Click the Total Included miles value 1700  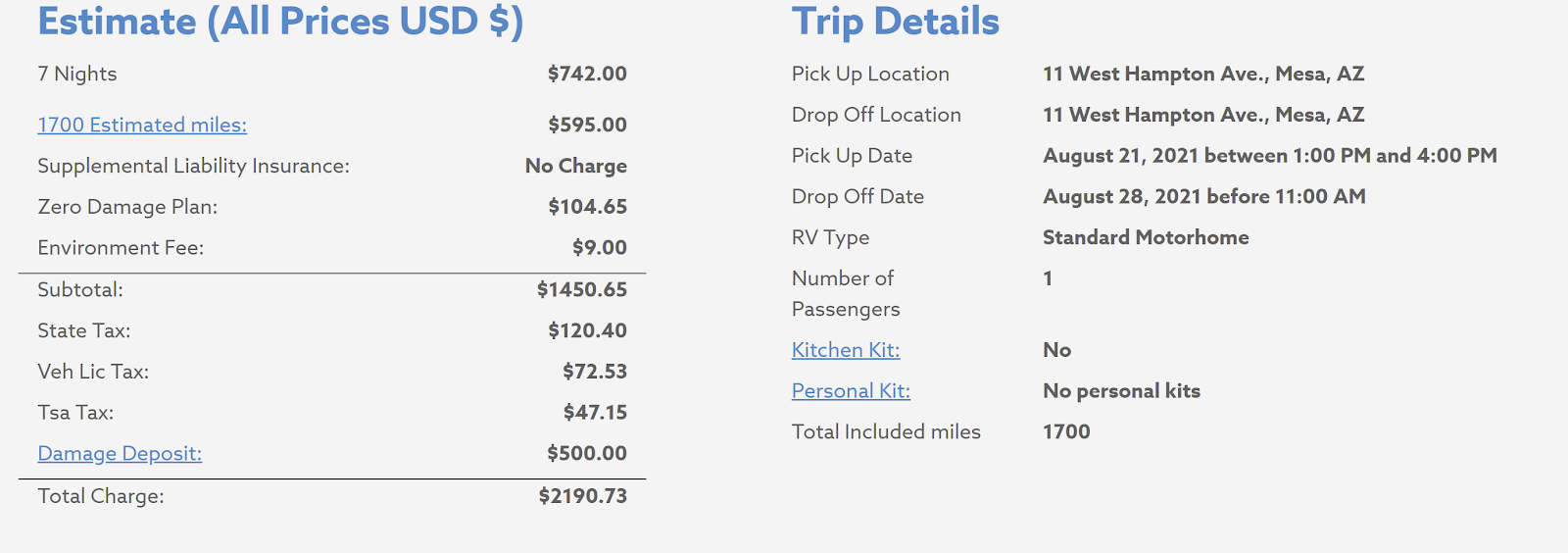tap(1066, 431)
